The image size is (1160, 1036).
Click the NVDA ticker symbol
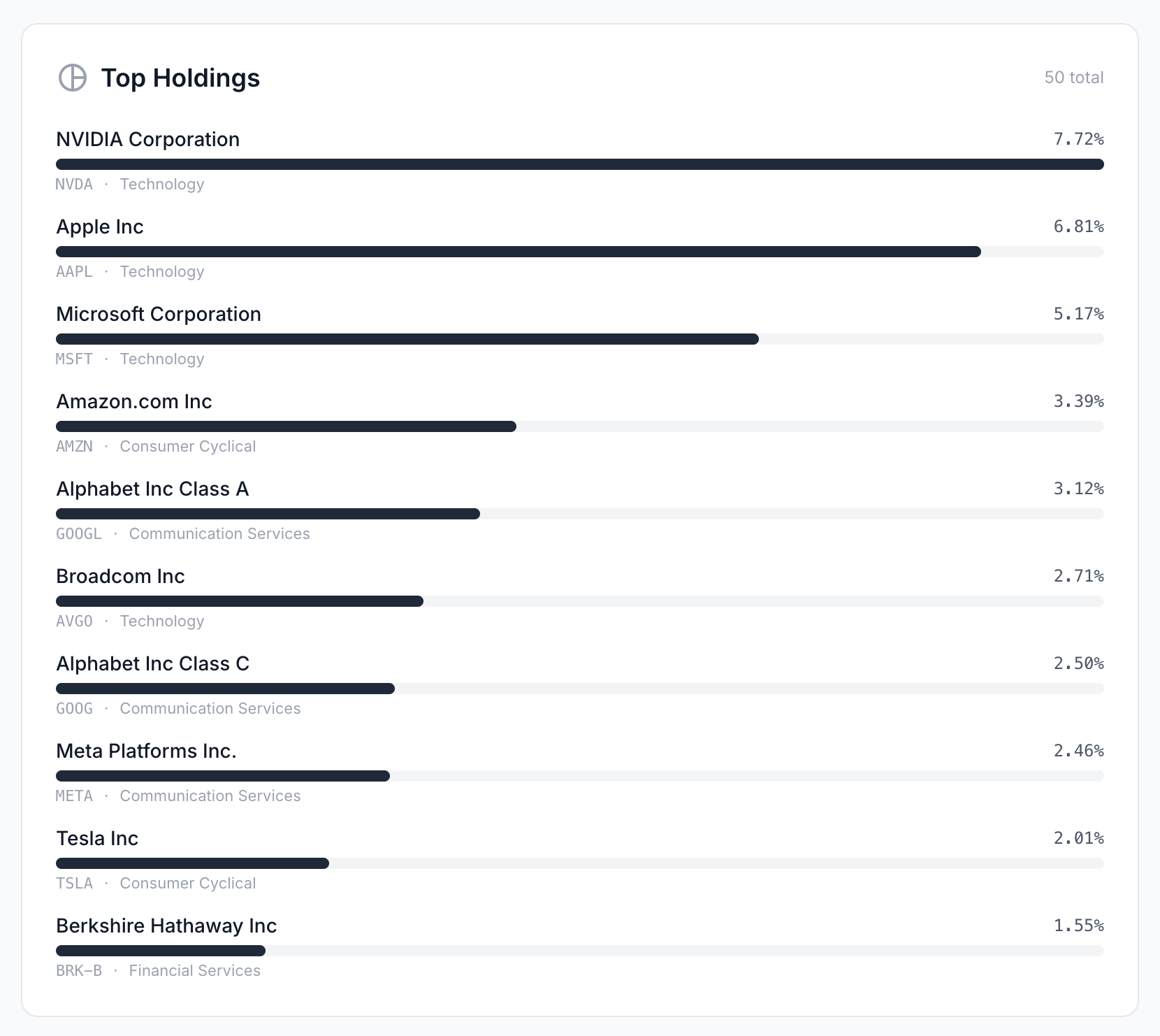pos(74,185)
